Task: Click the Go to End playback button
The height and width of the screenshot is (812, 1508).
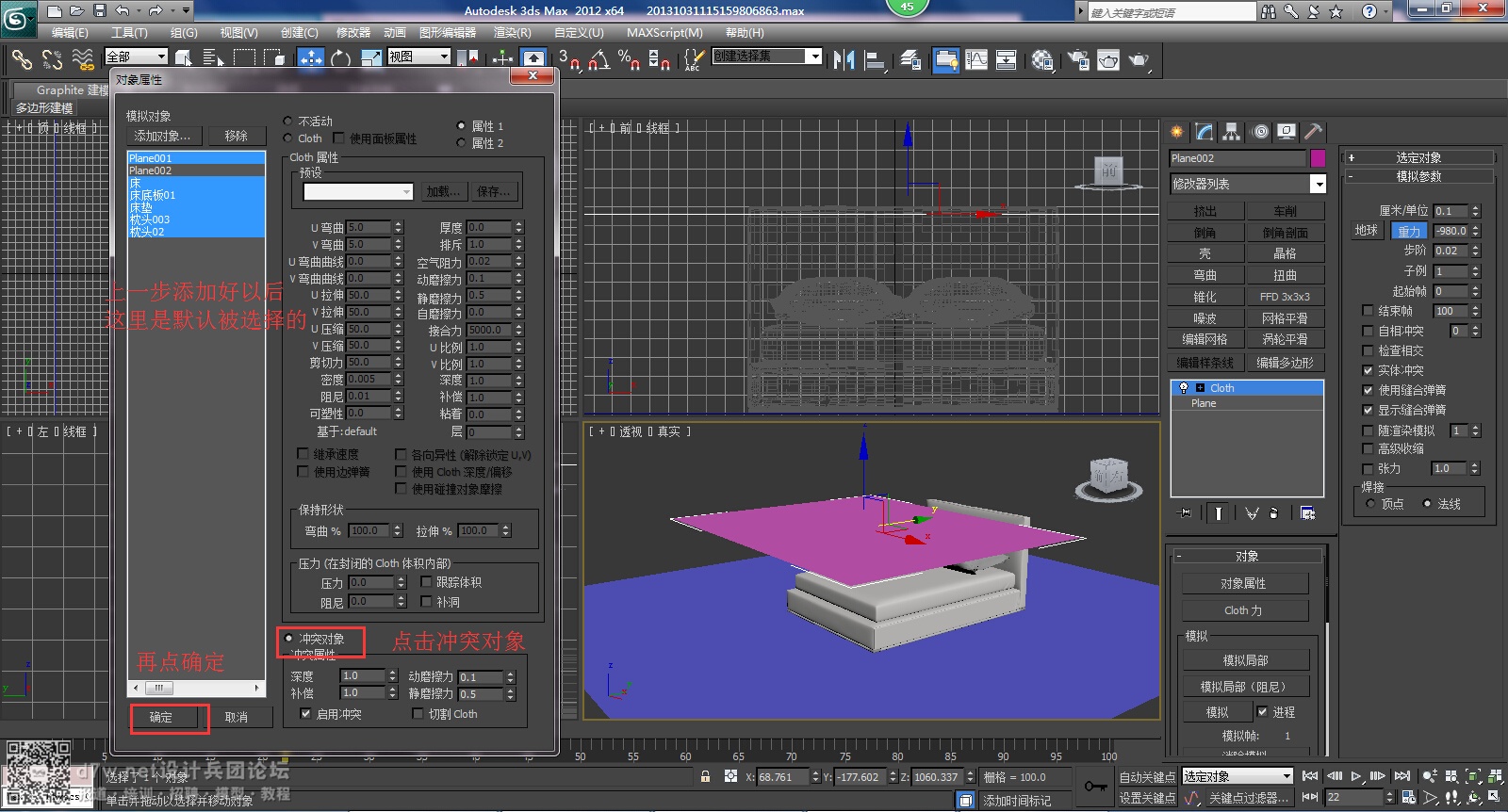Action: point(1401,776)
